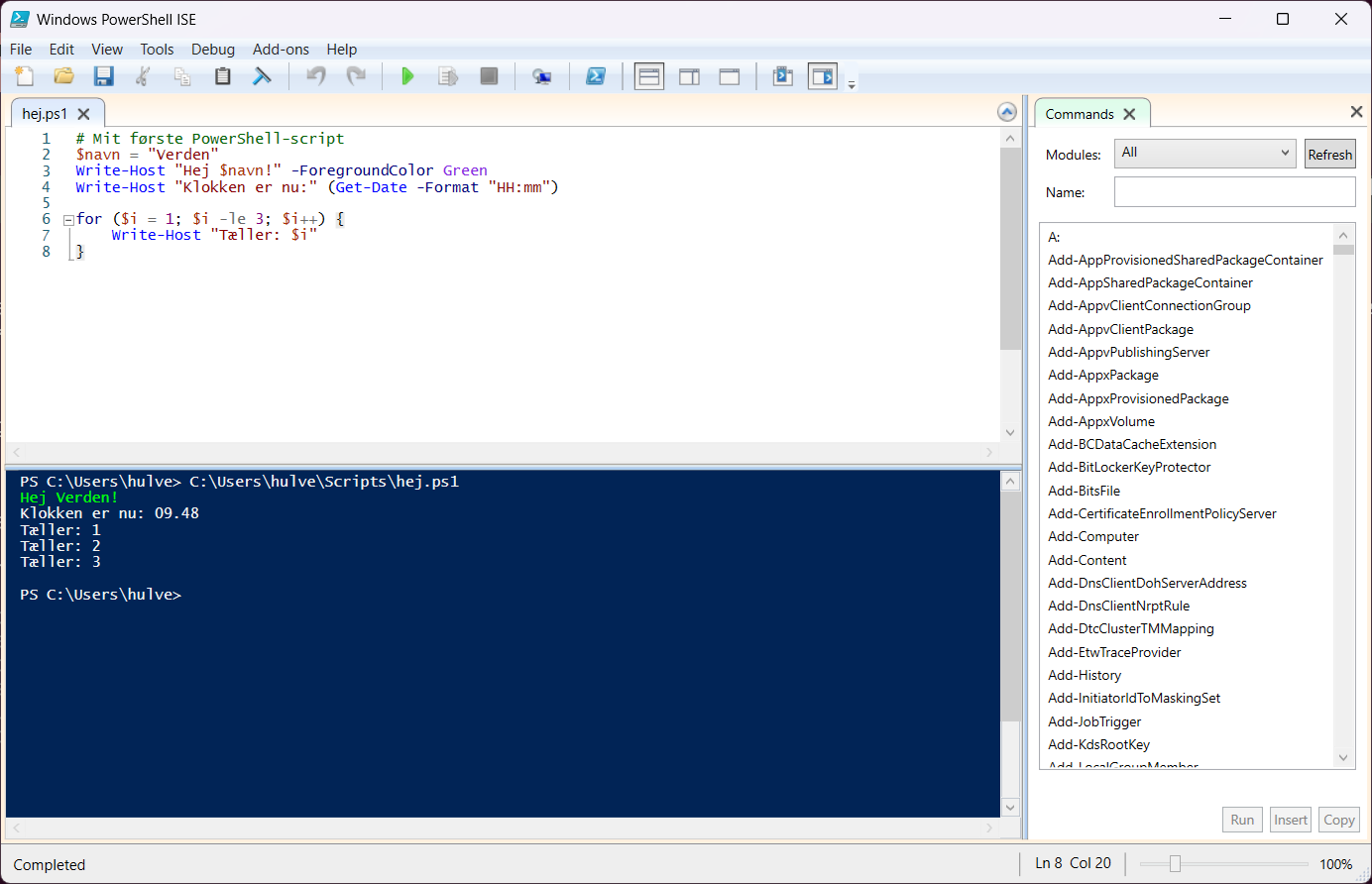Select Add-History in command list
This screenshot has width=1372, height=884.
[x=1085, y=675]
